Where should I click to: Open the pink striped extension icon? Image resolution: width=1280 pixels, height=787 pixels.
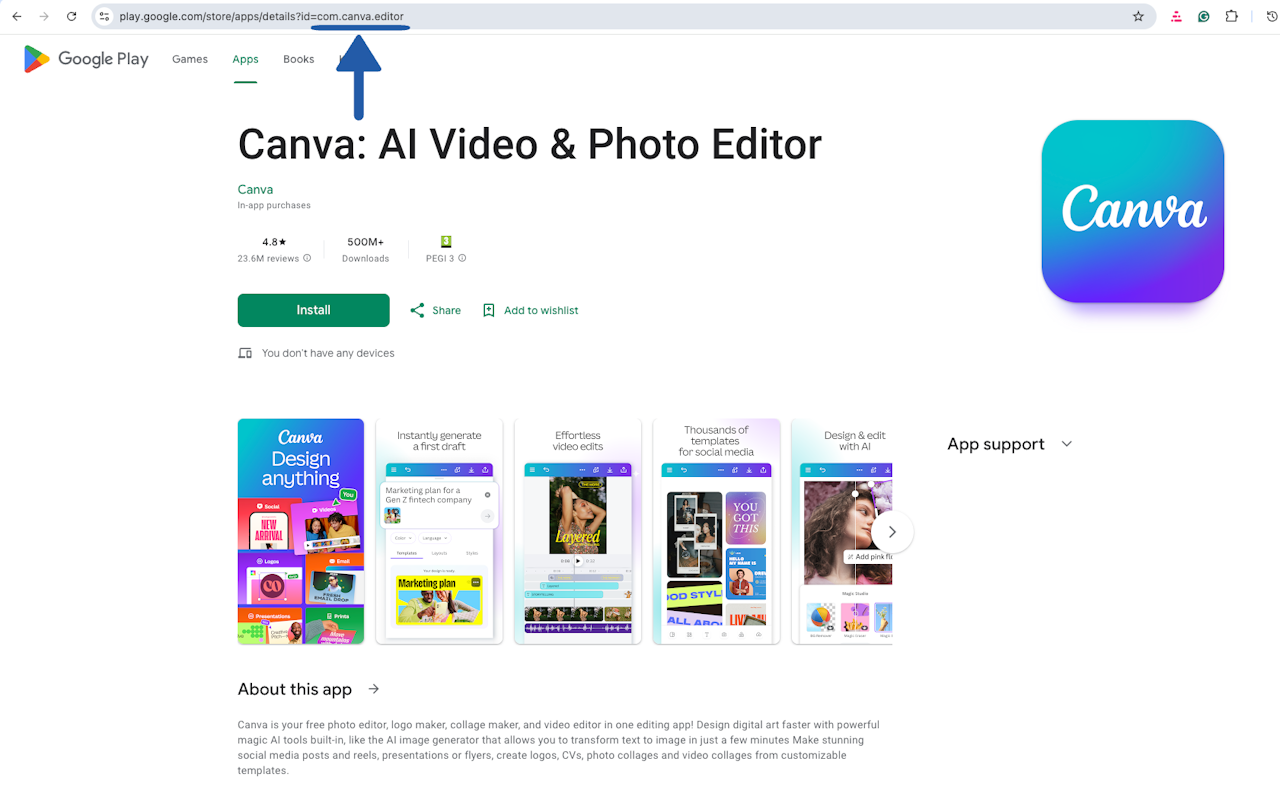(1177, 16)
